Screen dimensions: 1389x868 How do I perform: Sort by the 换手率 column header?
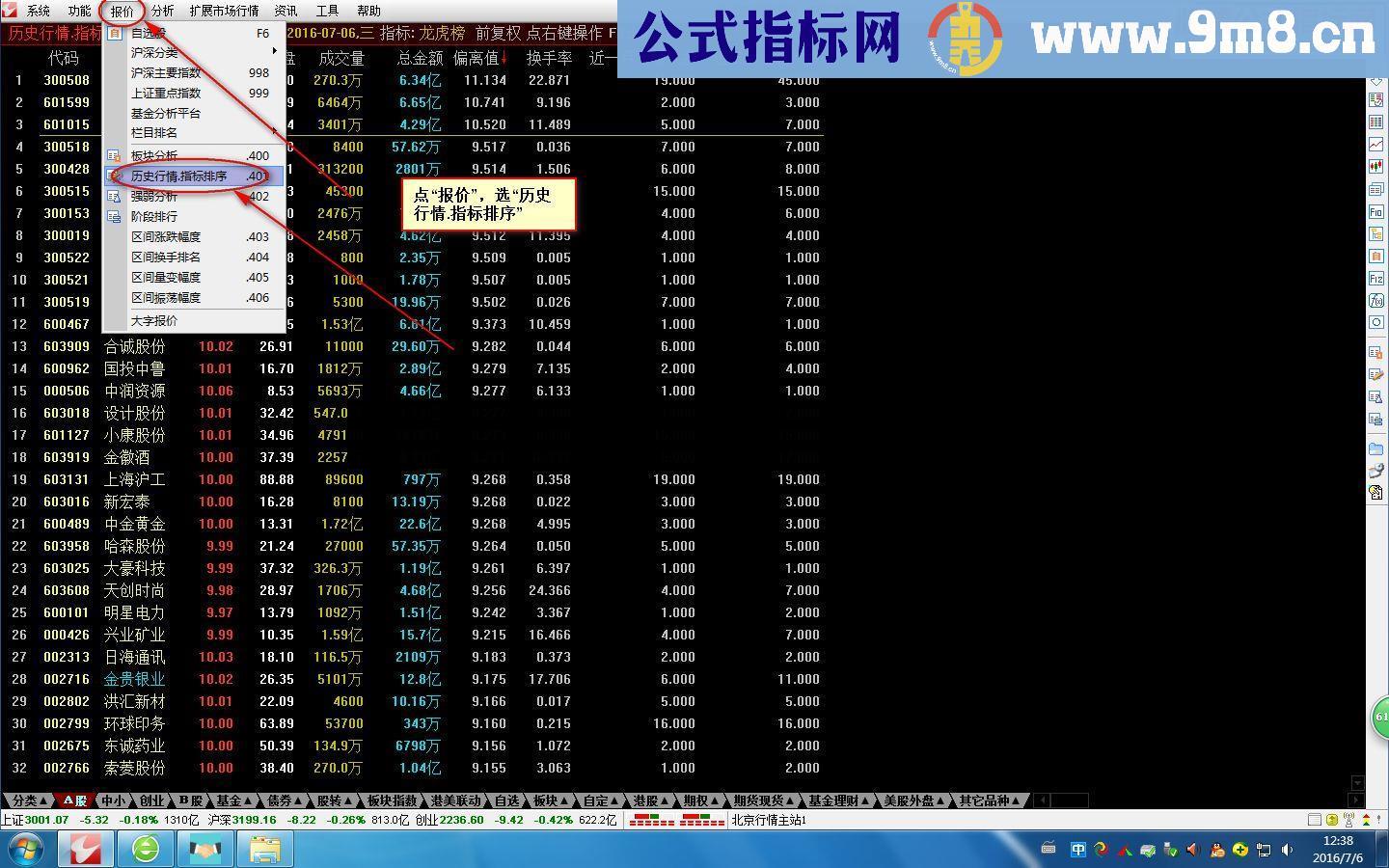coord(548,58)
